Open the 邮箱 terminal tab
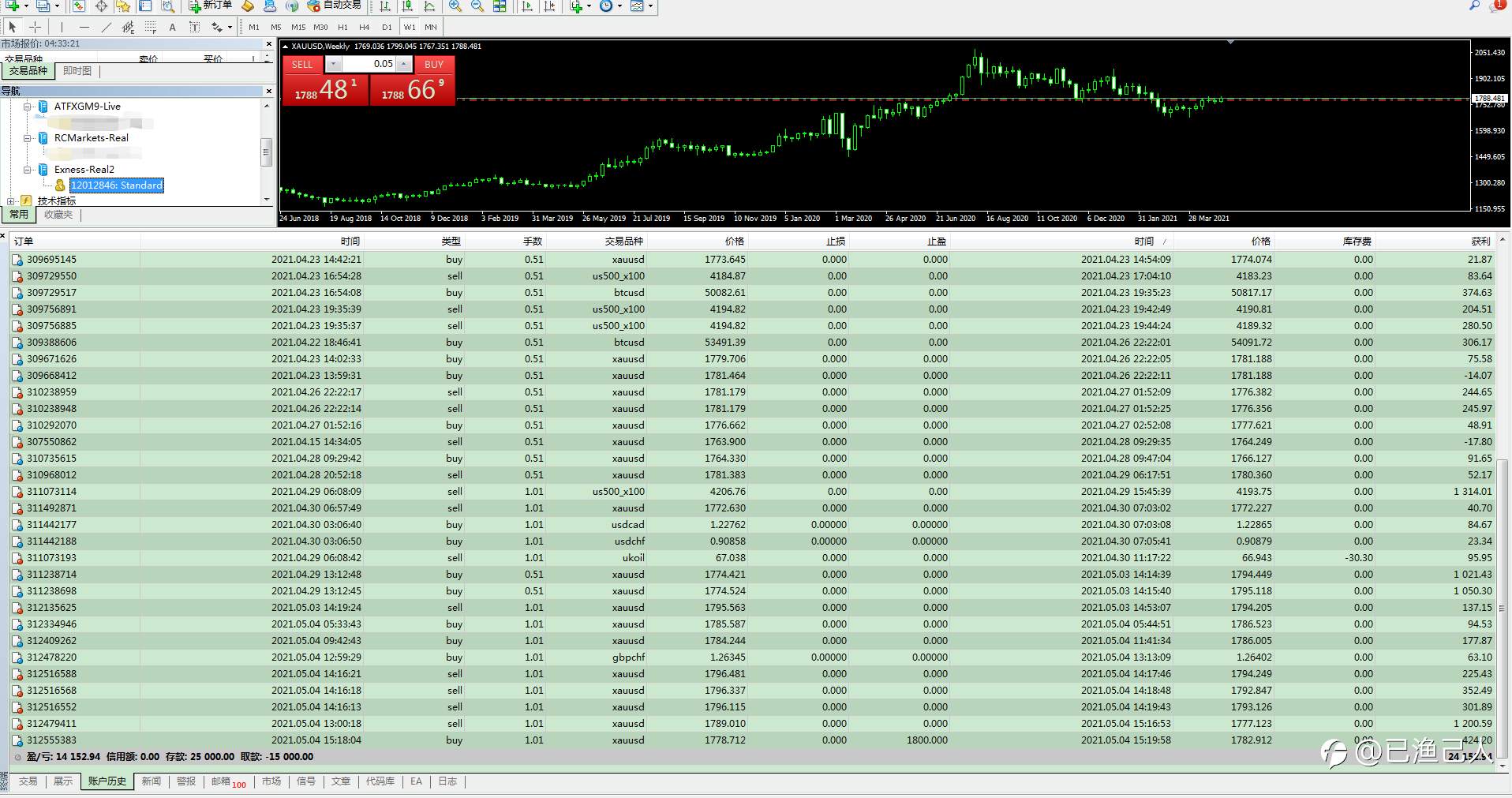Image resolution: width=1512 pixels, height=798 pixels. click(228, 781)
